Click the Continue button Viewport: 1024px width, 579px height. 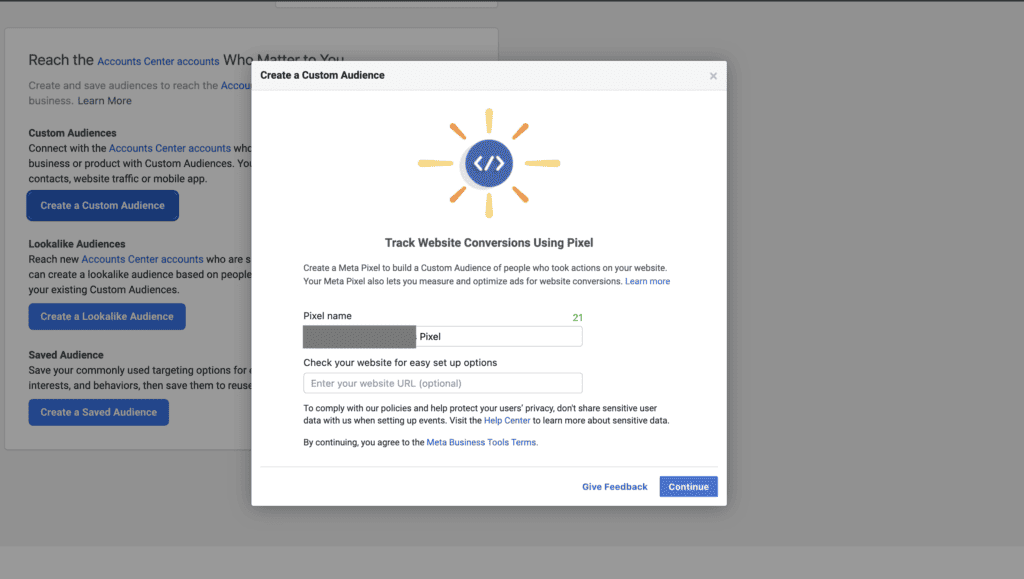[688, 486]
